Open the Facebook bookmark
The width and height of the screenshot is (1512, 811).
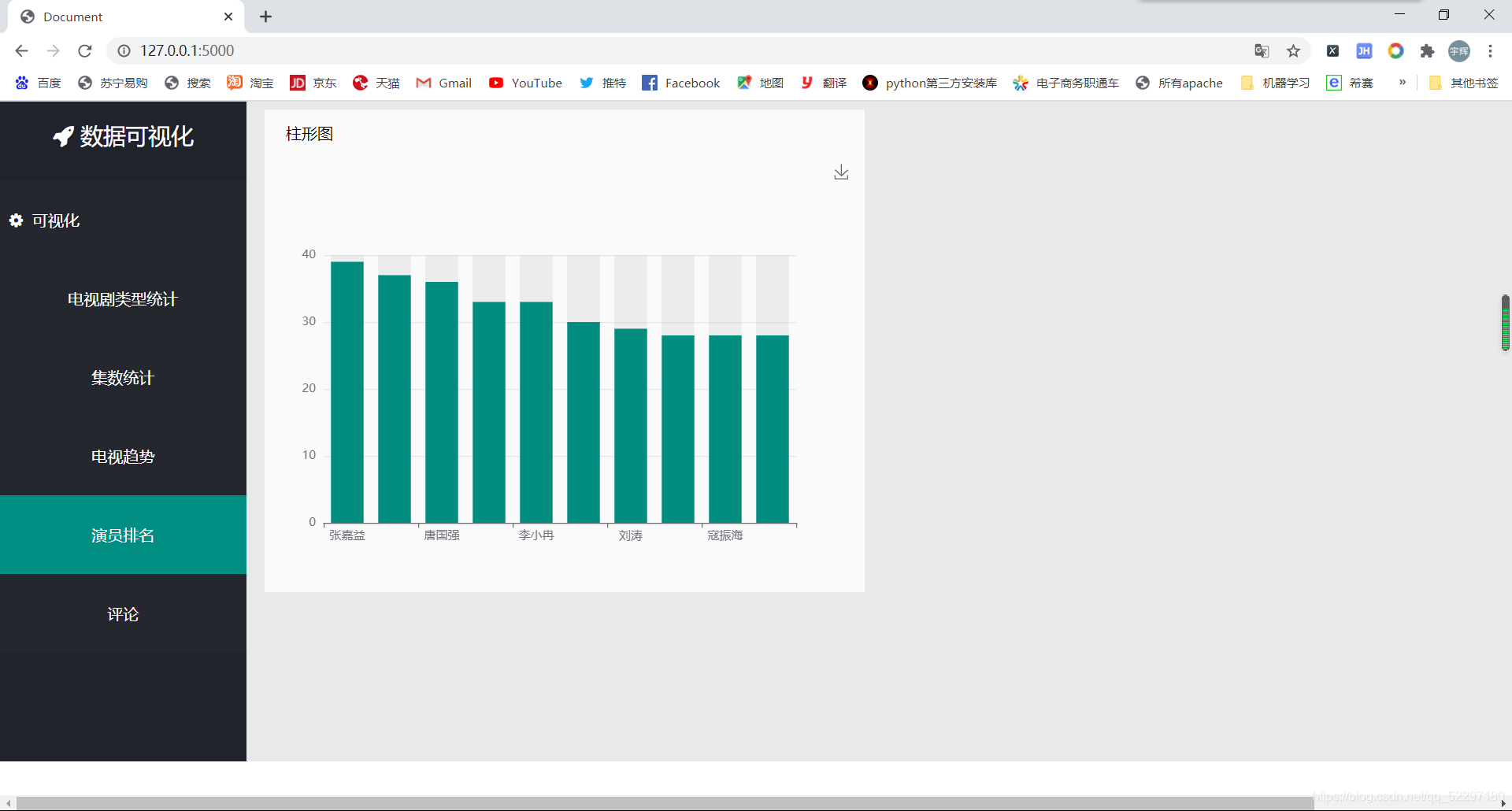tap(681, 83)
